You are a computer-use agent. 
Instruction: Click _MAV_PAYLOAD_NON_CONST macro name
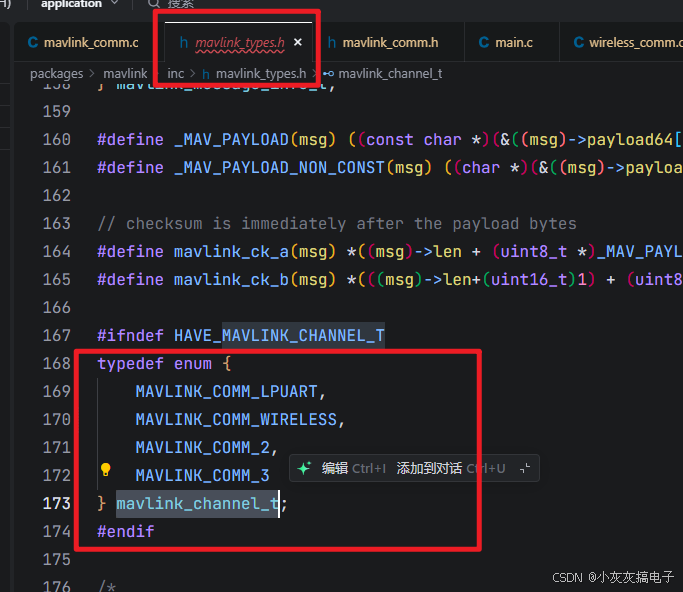279,168
